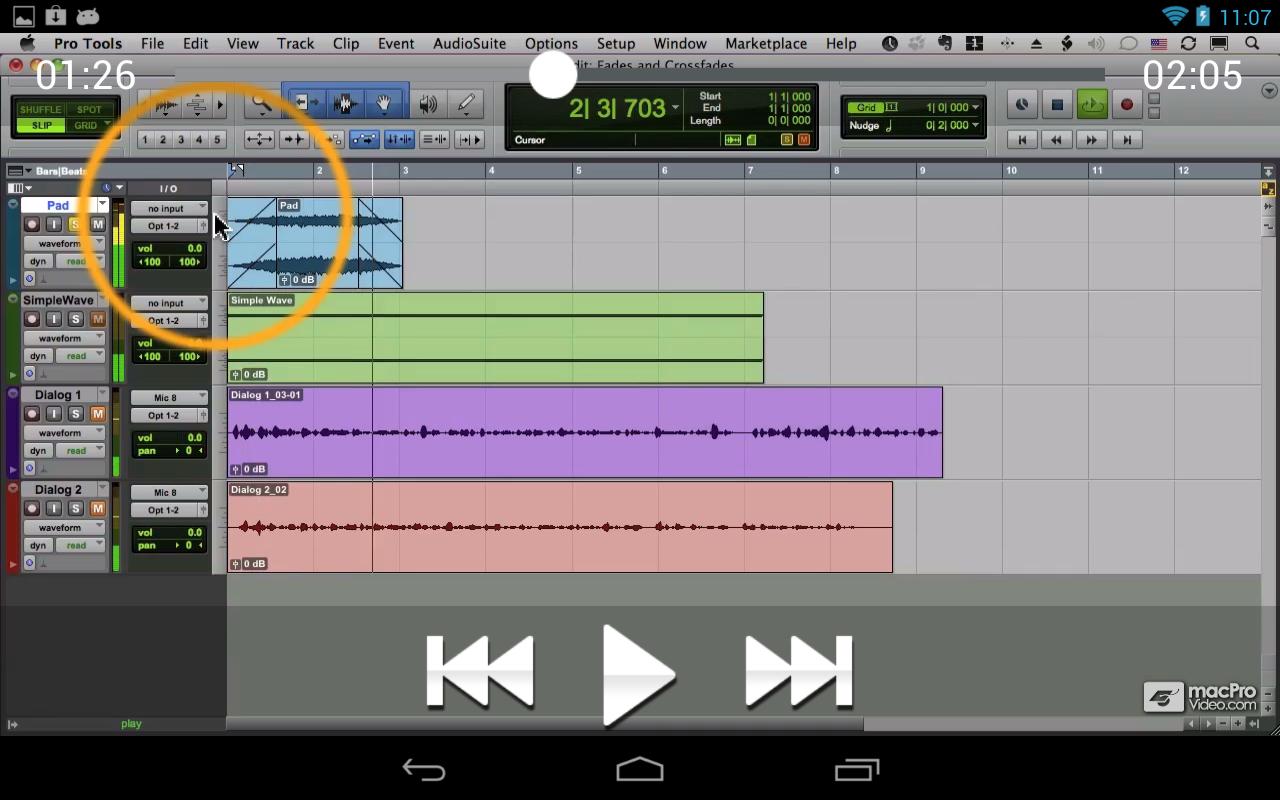Click Go to End transport button
The height and width of the screenshot is (800, 1280).
(1127, 140)
